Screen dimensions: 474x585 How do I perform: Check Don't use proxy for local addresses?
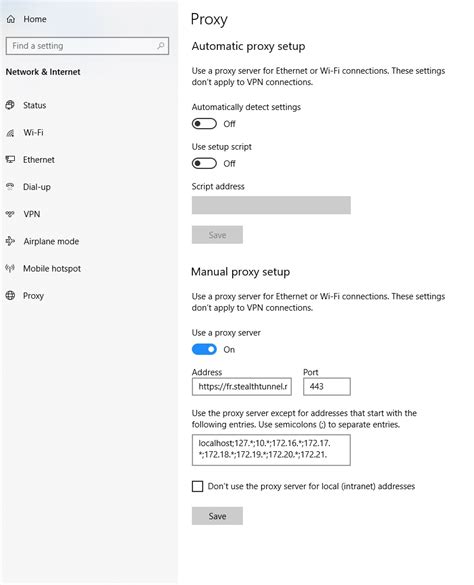[197, 486]
